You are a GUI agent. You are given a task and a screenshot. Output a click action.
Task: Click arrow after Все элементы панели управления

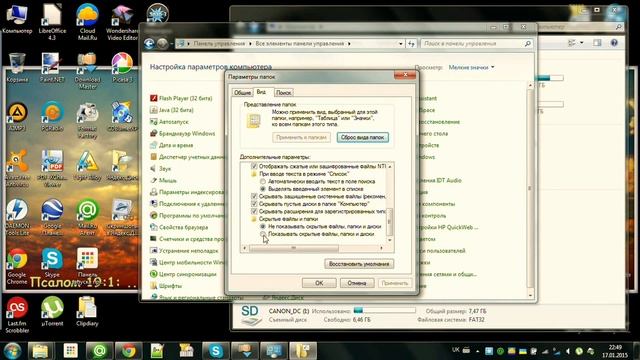click(349, 44)
